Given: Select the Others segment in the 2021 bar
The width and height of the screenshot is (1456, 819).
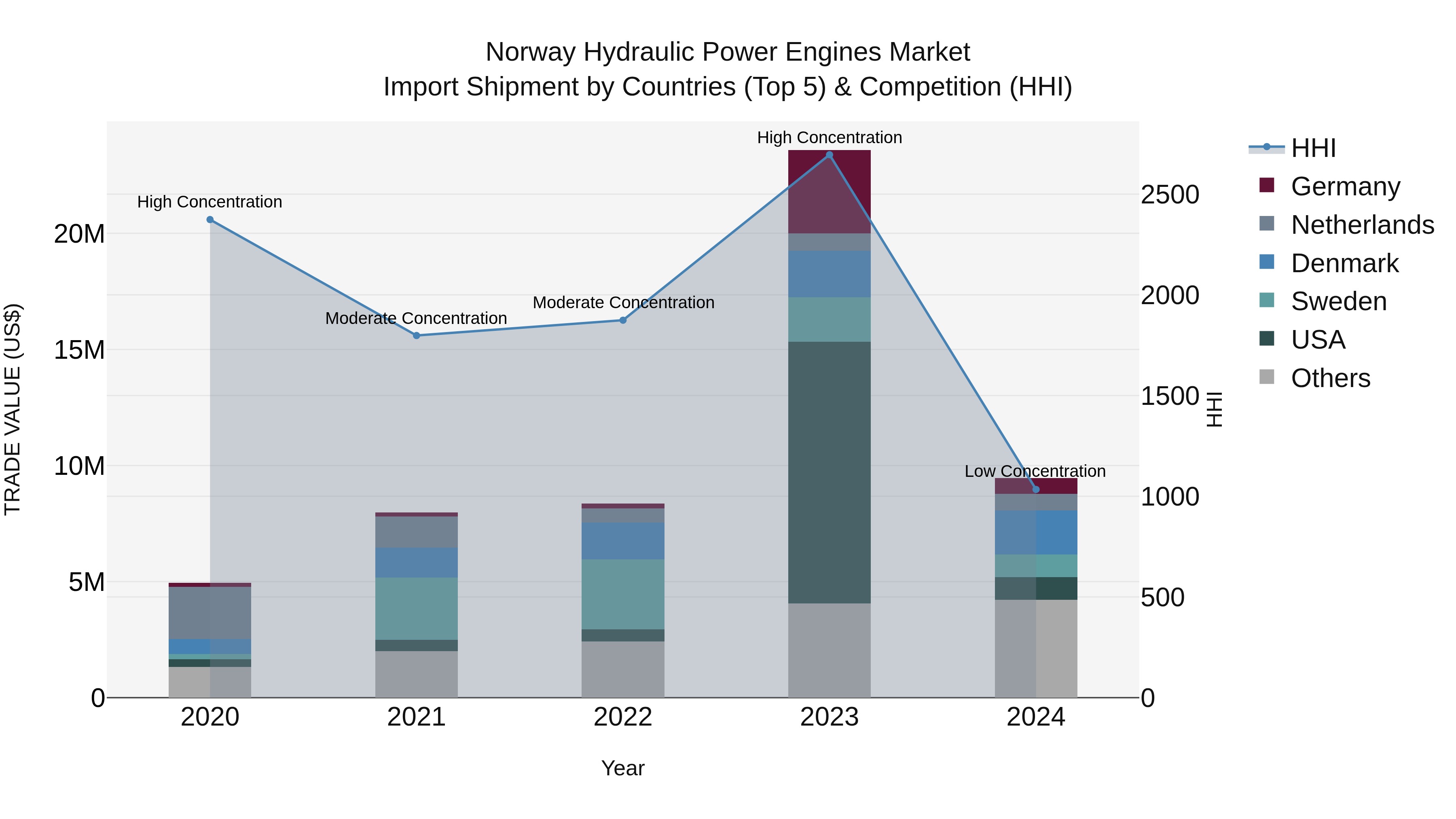Looking at the screenshot, I should click(x=417, y=674).
